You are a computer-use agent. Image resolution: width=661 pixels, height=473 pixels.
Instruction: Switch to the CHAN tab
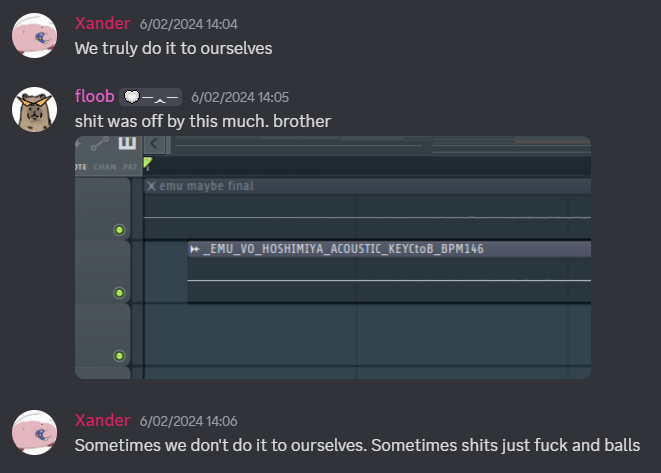point(105,167)
